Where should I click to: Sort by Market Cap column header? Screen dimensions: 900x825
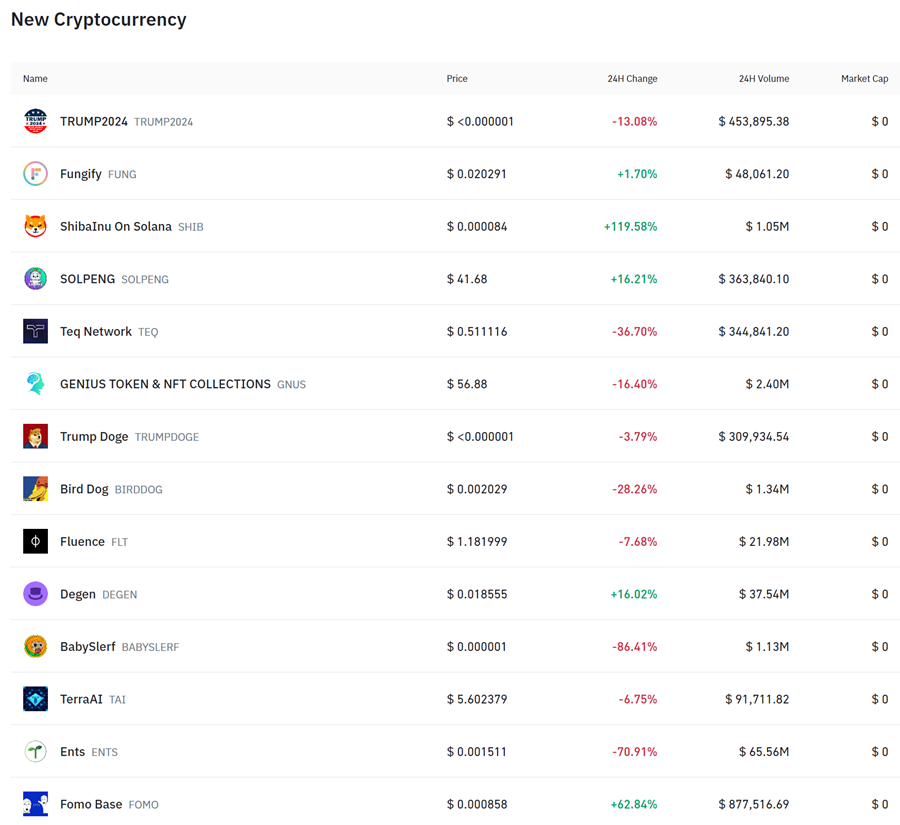(864, 79)
